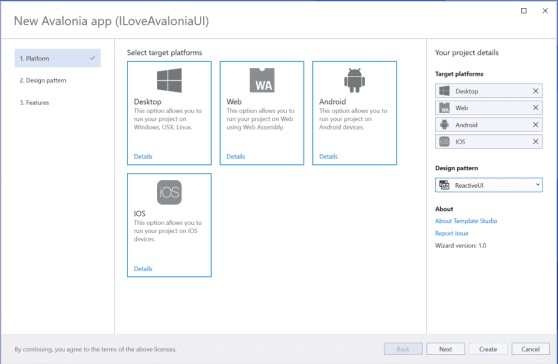Click the iOS icon in target platforms list
558x364 pixels.
pos(444,141)
